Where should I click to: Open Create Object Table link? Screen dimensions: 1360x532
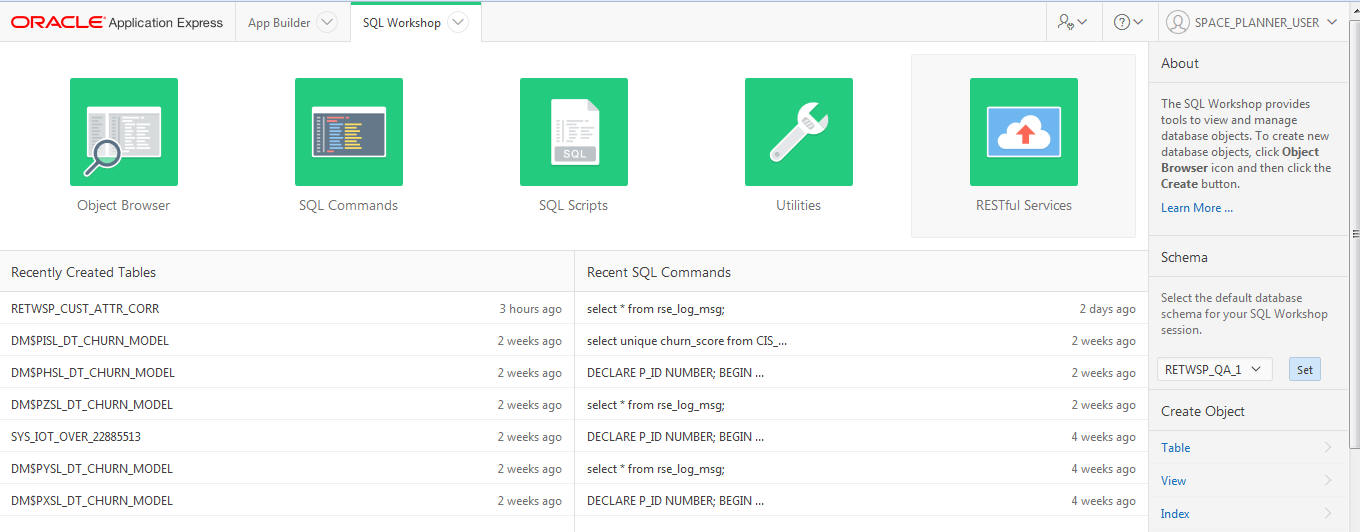(x=1175, y=448)
